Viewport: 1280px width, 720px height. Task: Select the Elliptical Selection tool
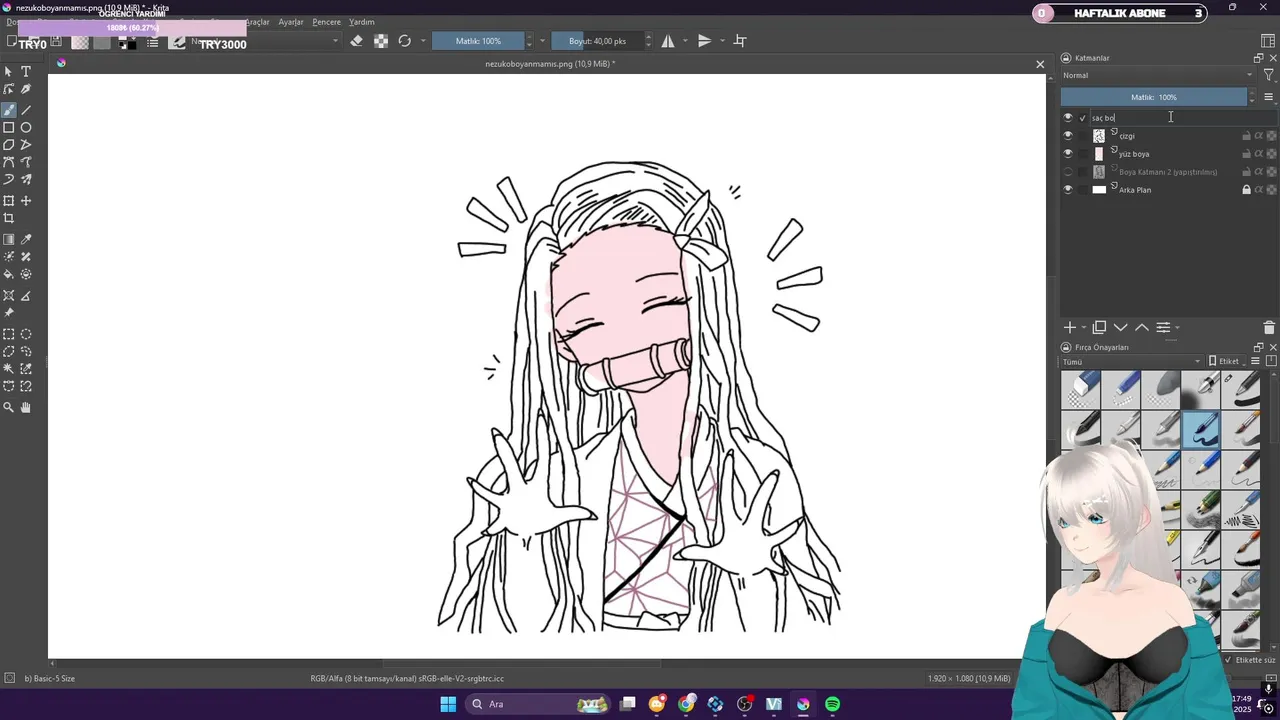coord(26,335)
